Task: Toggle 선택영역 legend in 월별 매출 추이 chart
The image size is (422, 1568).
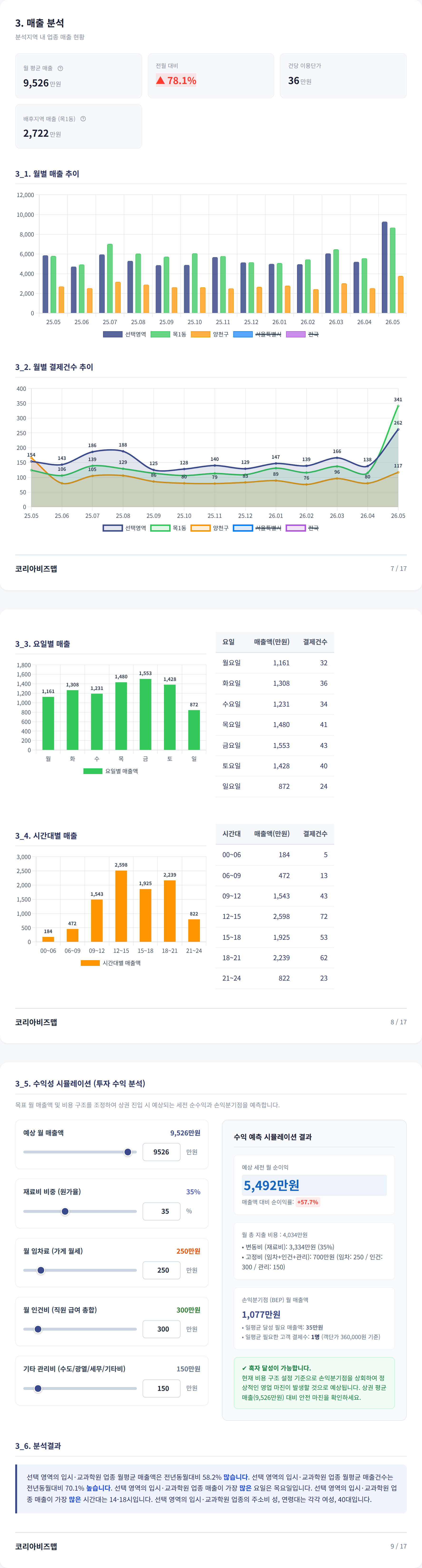Action: [x=124, y=334]
